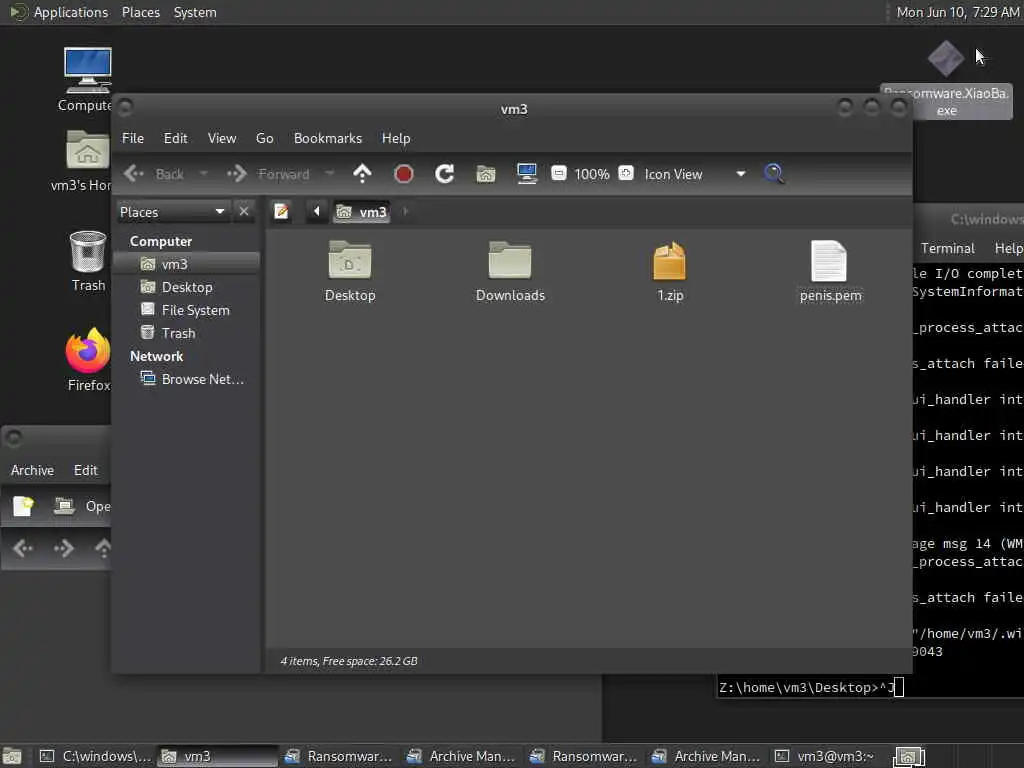Open the Edit menu in vm3 window
Screen dimensions: 1024x768
pyautogui.click(x=175, y=138)
